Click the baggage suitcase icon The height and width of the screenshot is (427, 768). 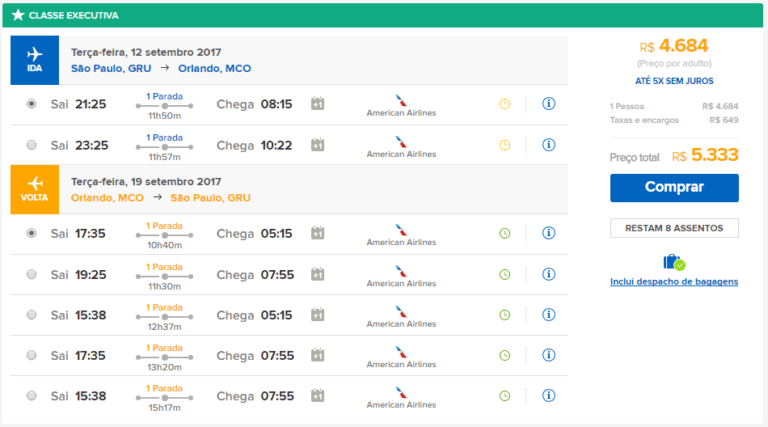click(673, 262)
